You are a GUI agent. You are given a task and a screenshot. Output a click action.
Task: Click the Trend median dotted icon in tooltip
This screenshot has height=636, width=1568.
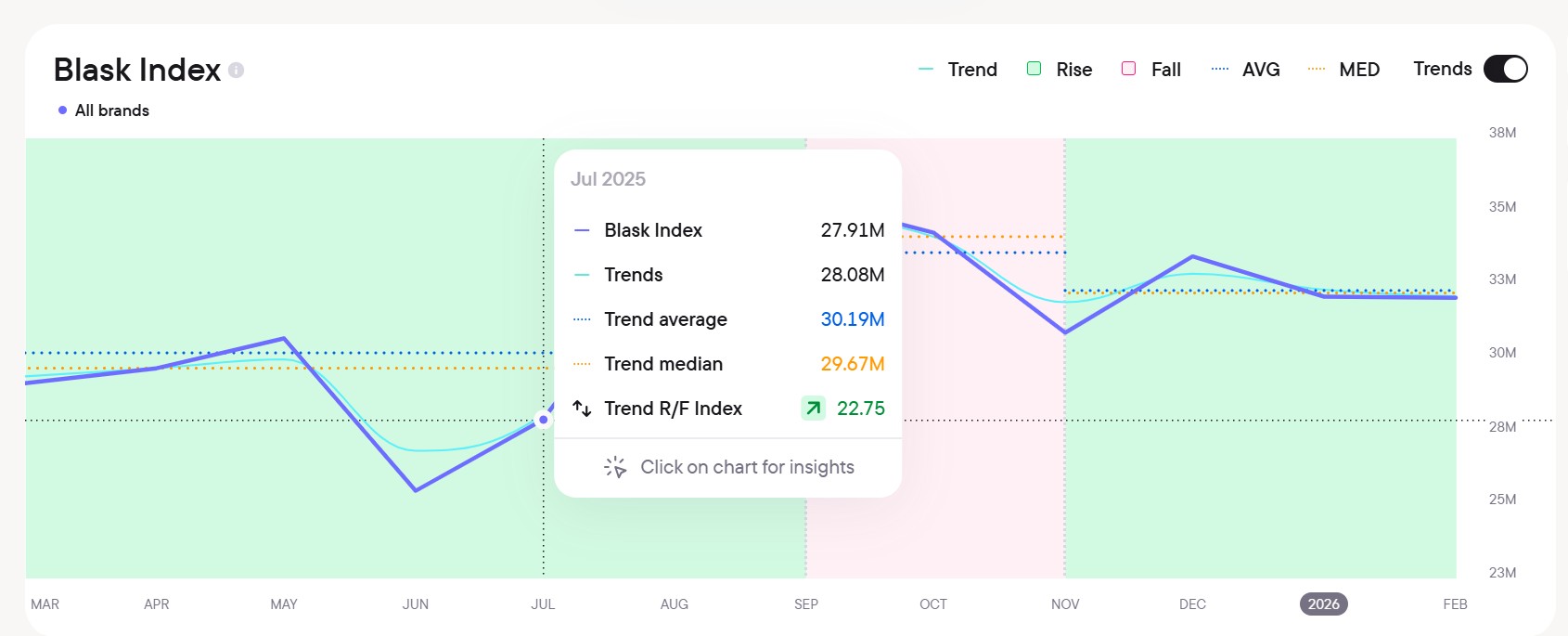pos(582,364)
